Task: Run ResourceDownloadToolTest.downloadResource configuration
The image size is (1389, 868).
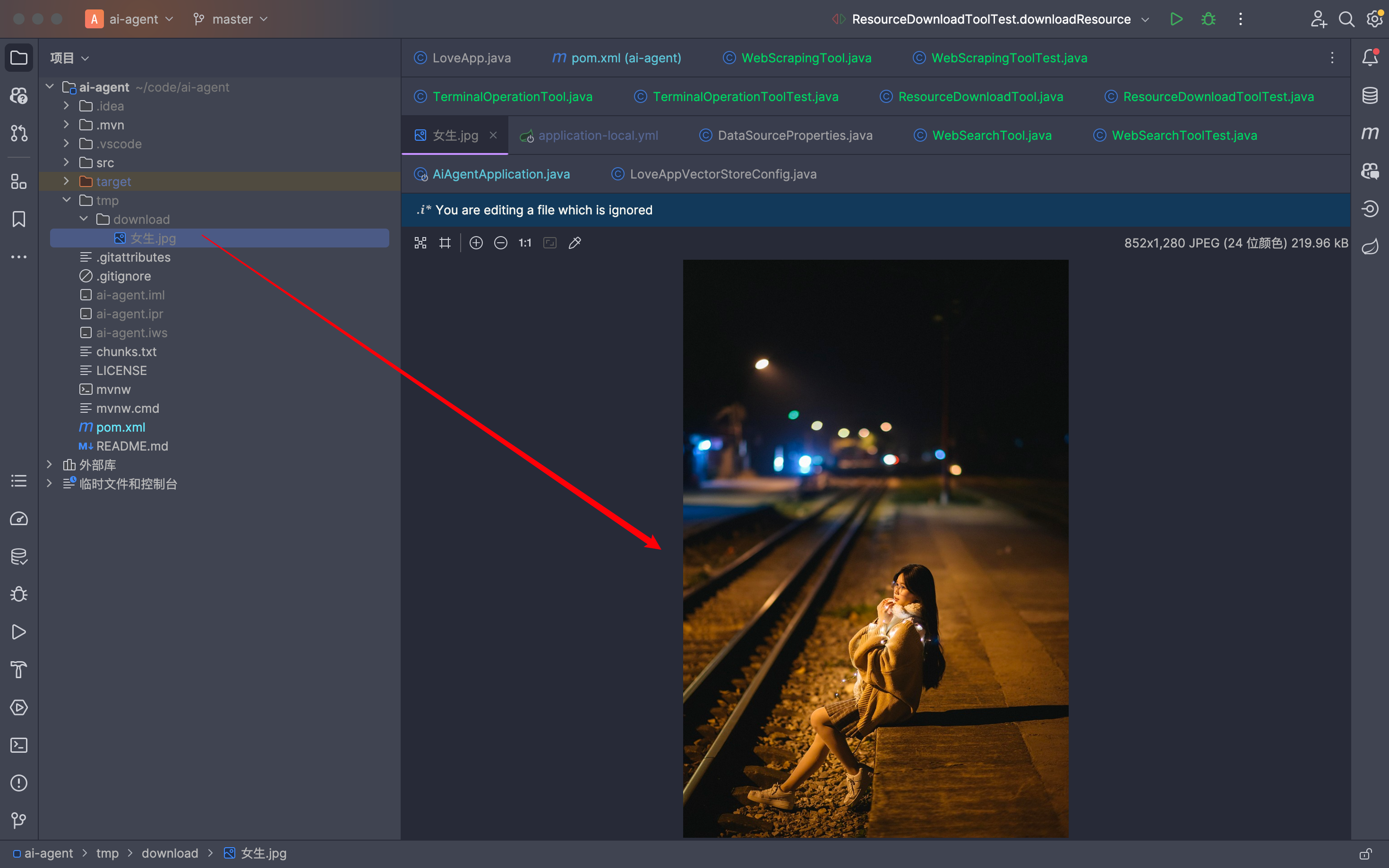Action: [1176, 19]
